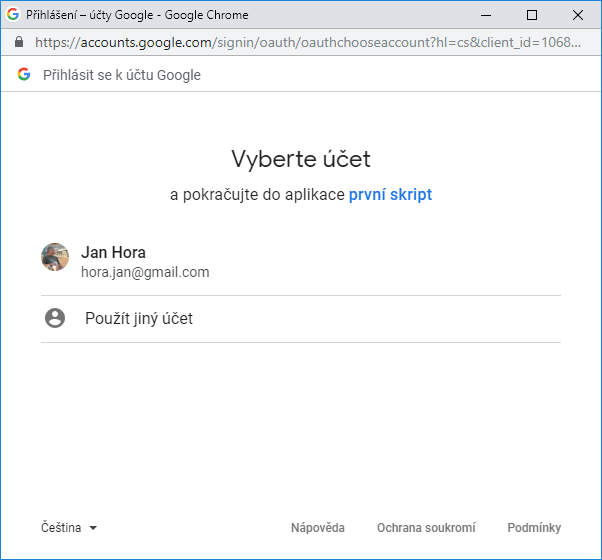Click the generic person icon for another account
This screenshot has height=560, width=602.
click(x=55, y=318)
